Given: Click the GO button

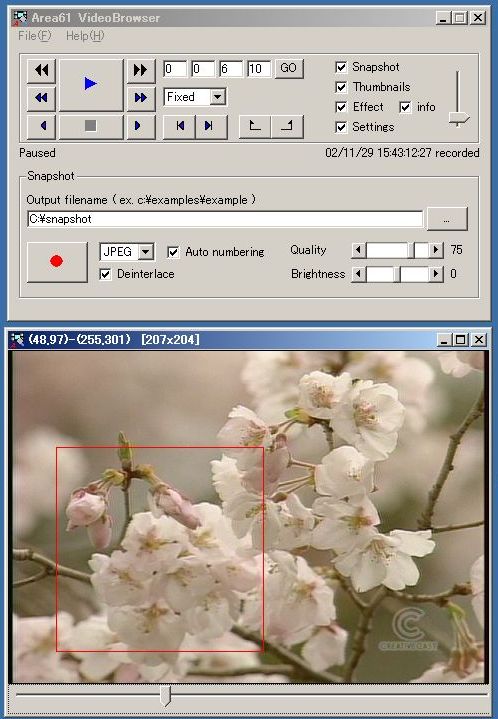Looking at the screenshot, I should [288, 68].
